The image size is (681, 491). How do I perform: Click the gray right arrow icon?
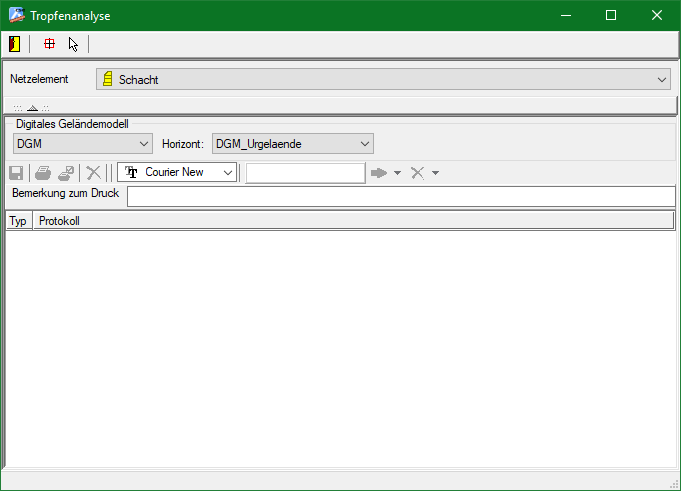(379, 173)
